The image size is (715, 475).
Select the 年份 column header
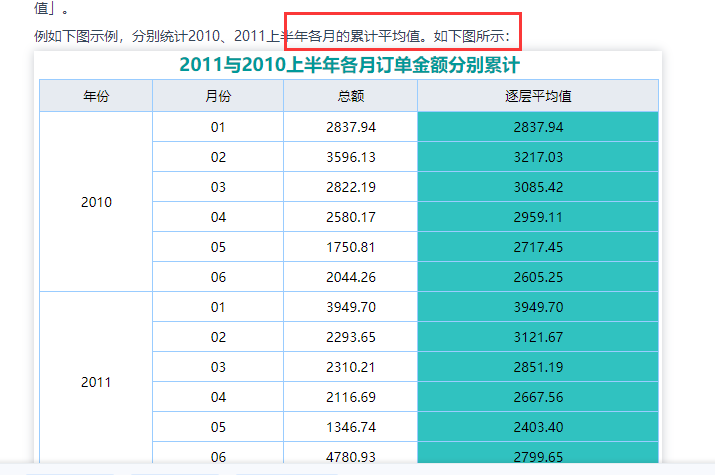96,96
